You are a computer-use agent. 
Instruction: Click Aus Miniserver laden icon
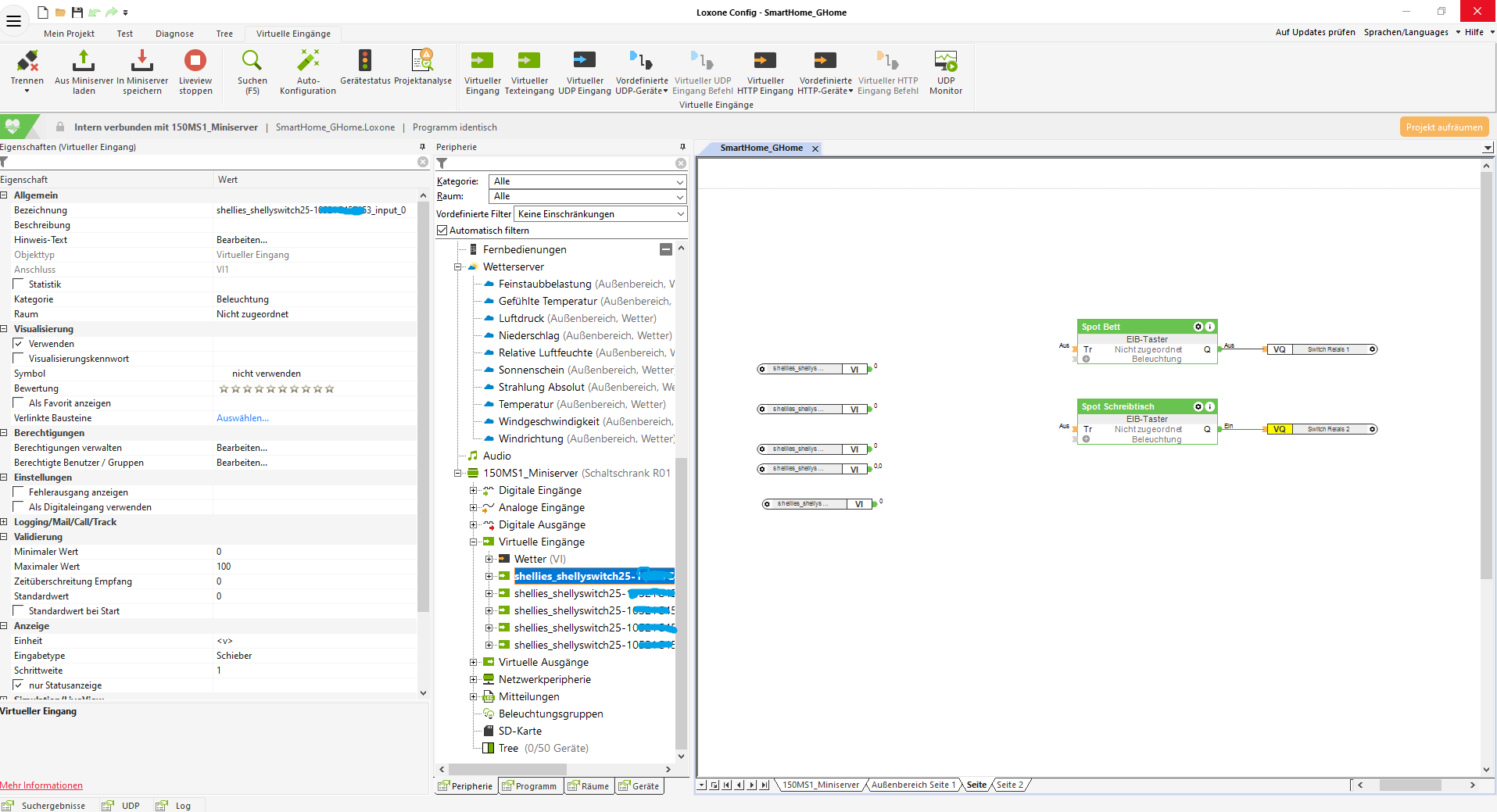(84, 62)
